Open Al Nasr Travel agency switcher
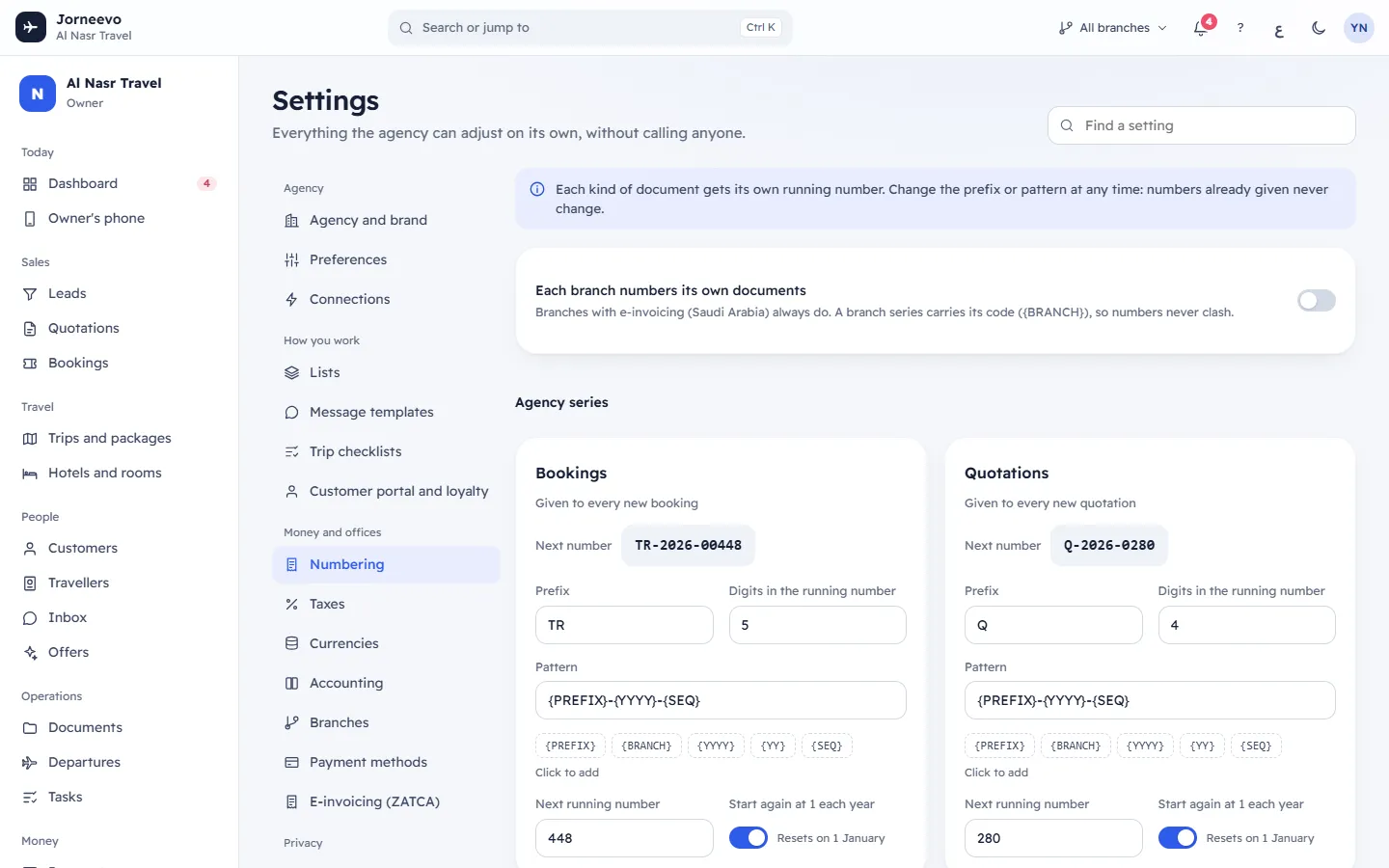The width and height of the screenshot is (1389, 868). [119, 93]
